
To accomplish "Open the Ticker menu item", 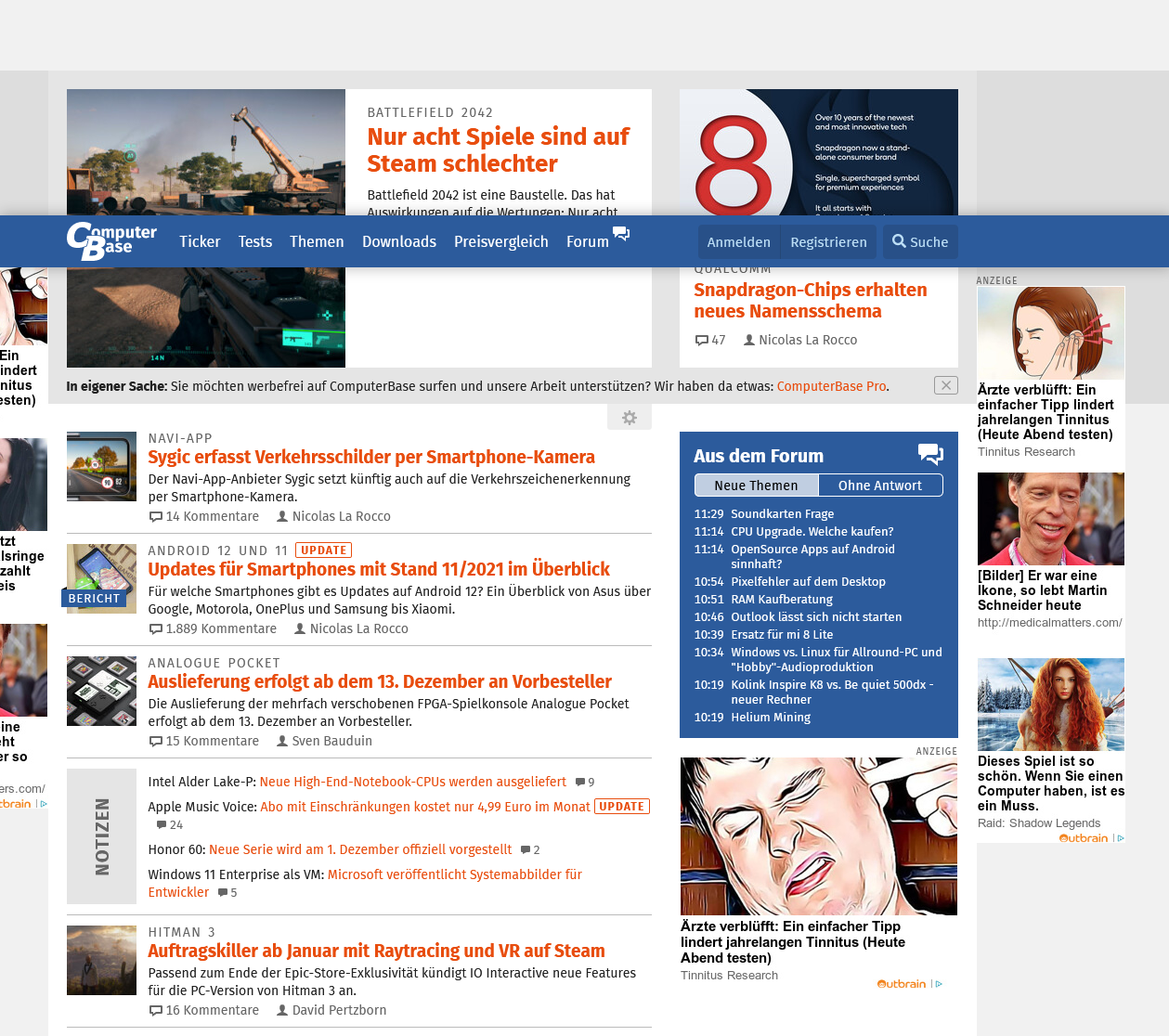I will [200, 241].
